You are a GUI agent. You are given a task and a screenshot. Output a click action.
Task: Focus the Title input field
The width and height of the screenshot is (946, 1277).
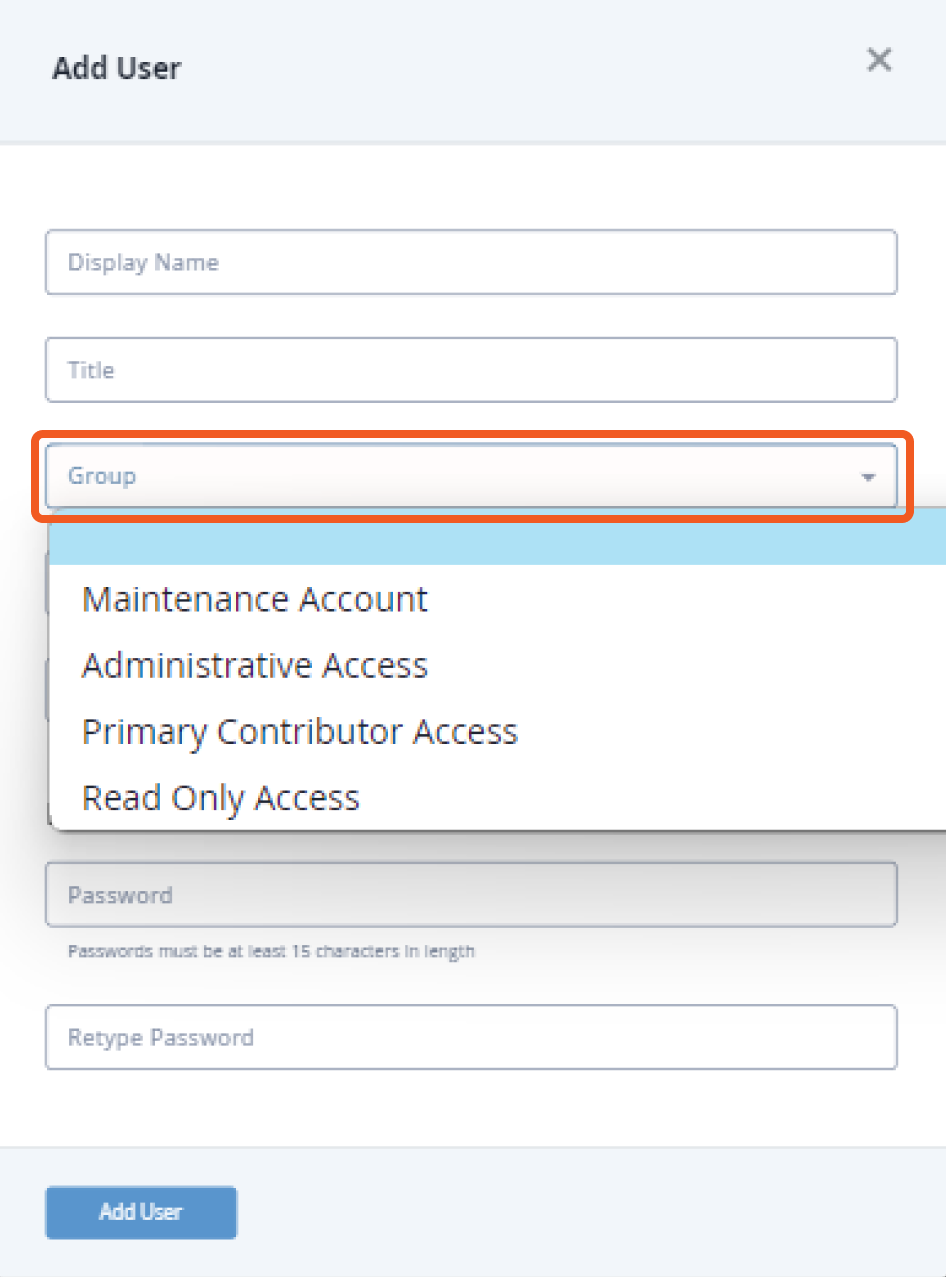coord(471,370)
